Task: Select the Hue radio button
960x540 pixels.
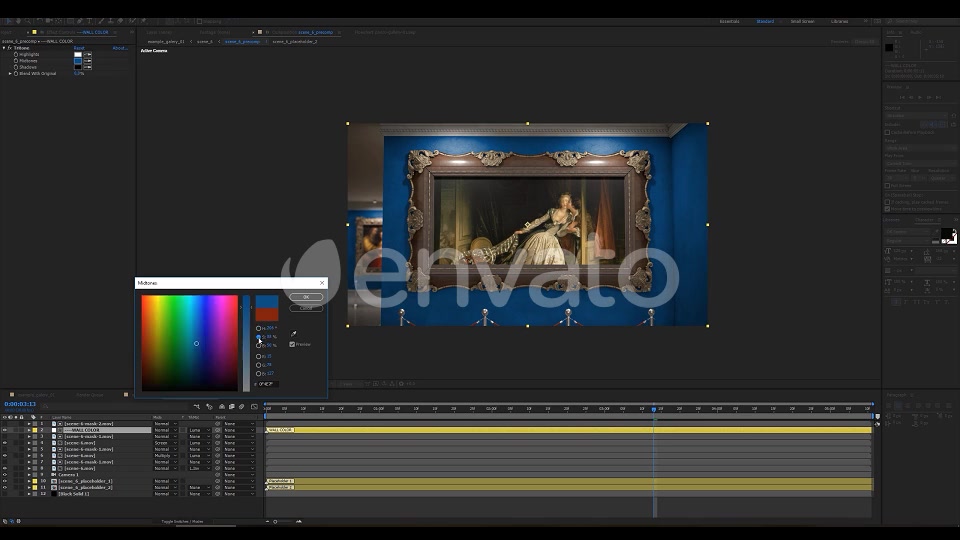Action: 258,328
